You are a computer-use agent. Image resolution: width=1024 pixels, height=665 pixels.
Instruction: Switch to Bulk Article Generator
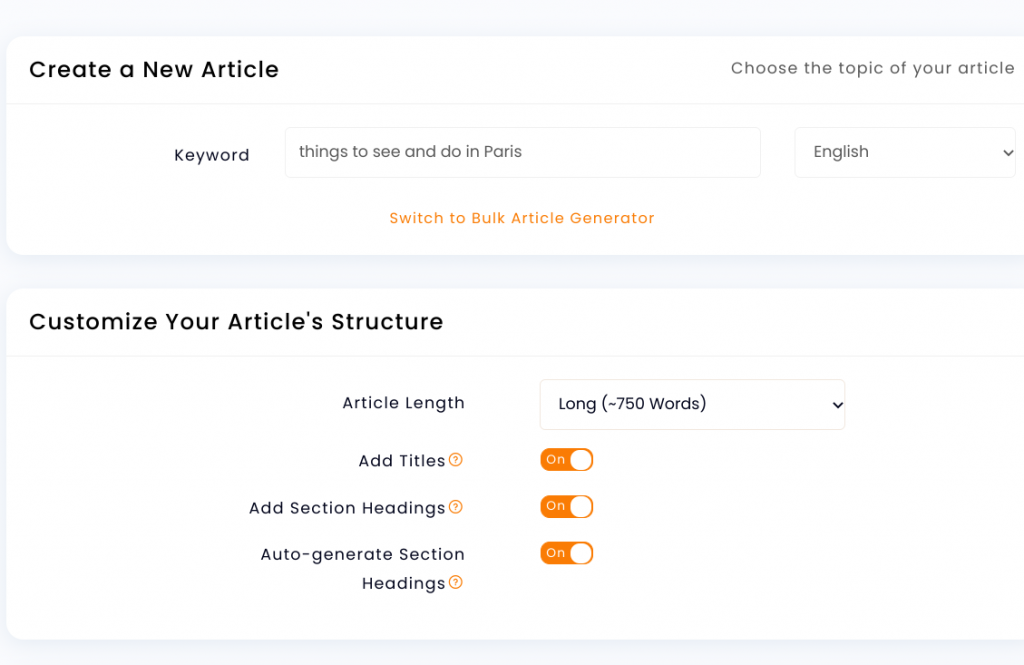tap(522, 218)
